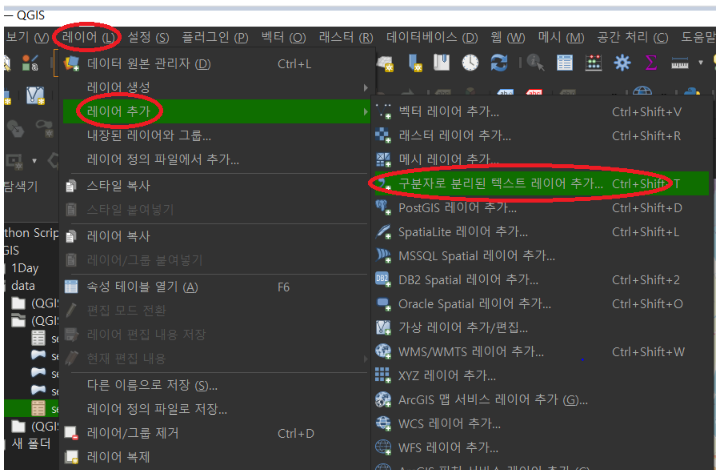Open the 설정 (S) menu
This screenshot has width=716, height=470.
pos(148,37)
